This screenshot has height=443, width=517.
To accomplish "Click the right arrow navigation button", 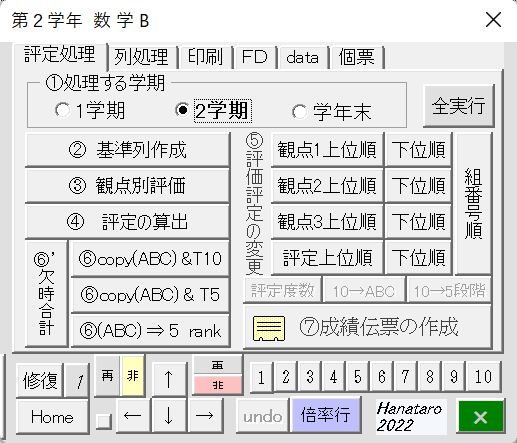I will 205,415.
